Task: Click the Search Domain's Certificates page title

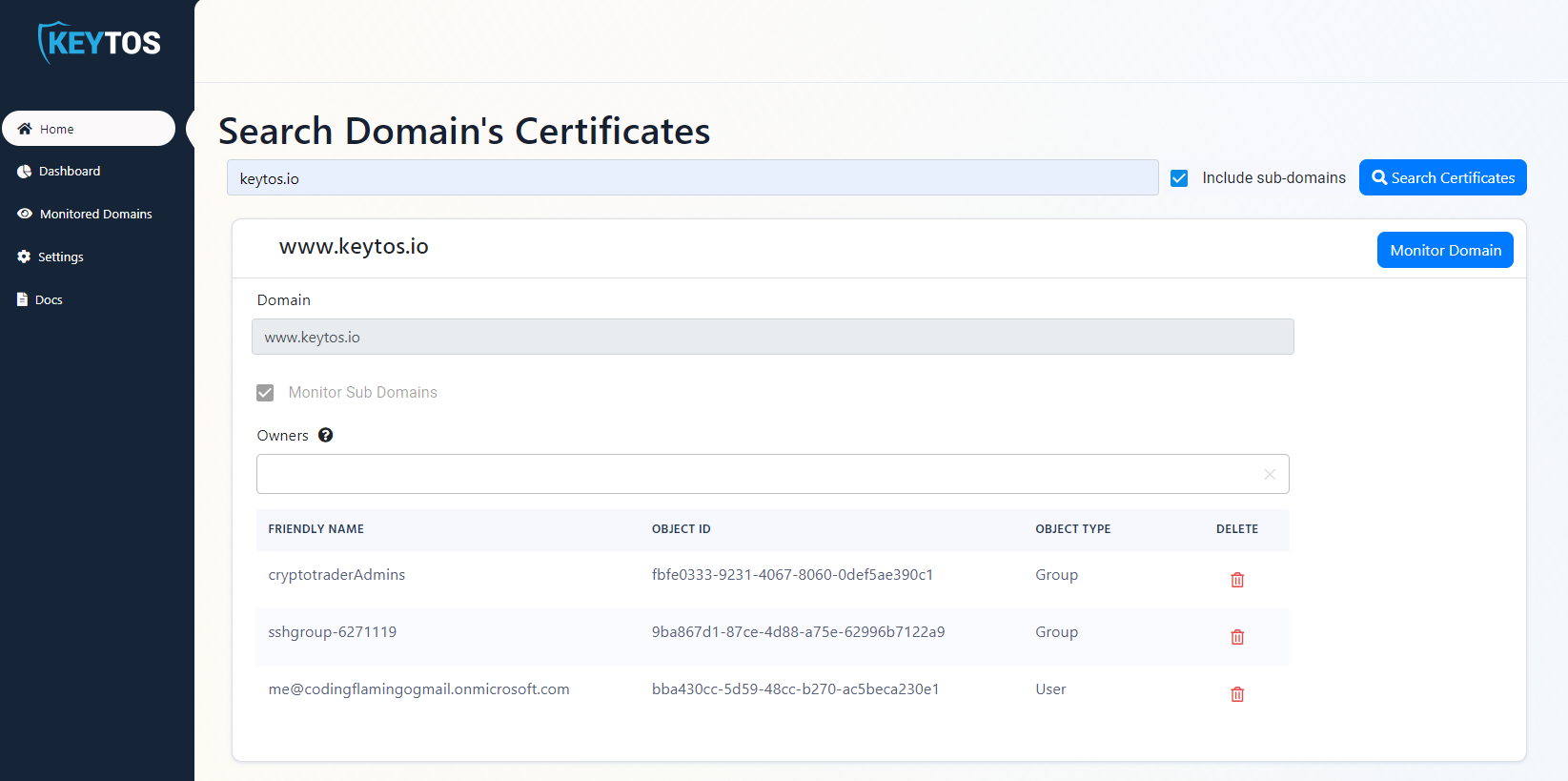Action: tap(464, 131)
